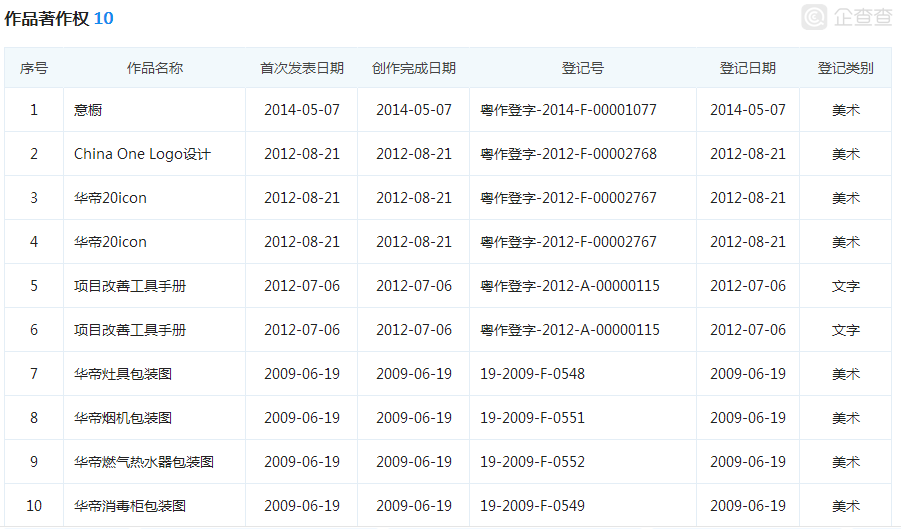Select 华帝20icon in the row numbered 4
The width and height of the screenshot is (901, 529).
click(x=110, y=242)
